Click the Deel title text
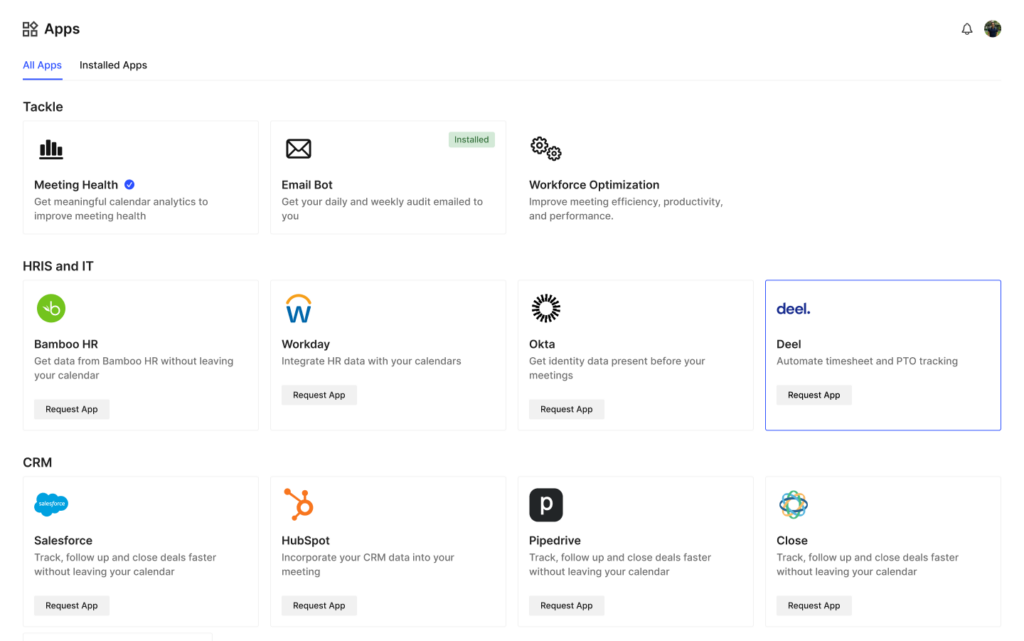 pos(789,344)
